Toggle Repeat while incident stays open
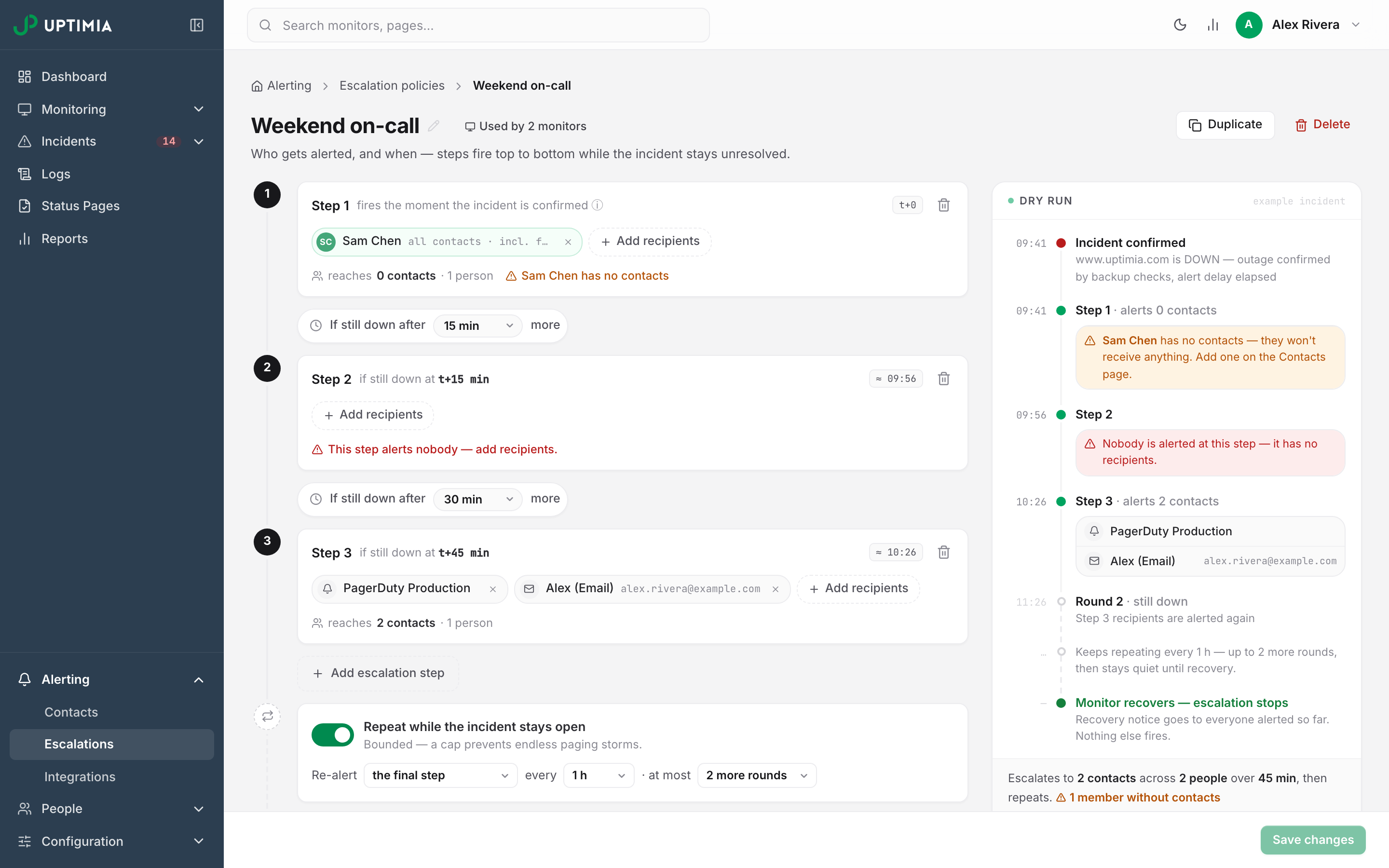This screenshot has height=868, width=1389. pos(333,734)
